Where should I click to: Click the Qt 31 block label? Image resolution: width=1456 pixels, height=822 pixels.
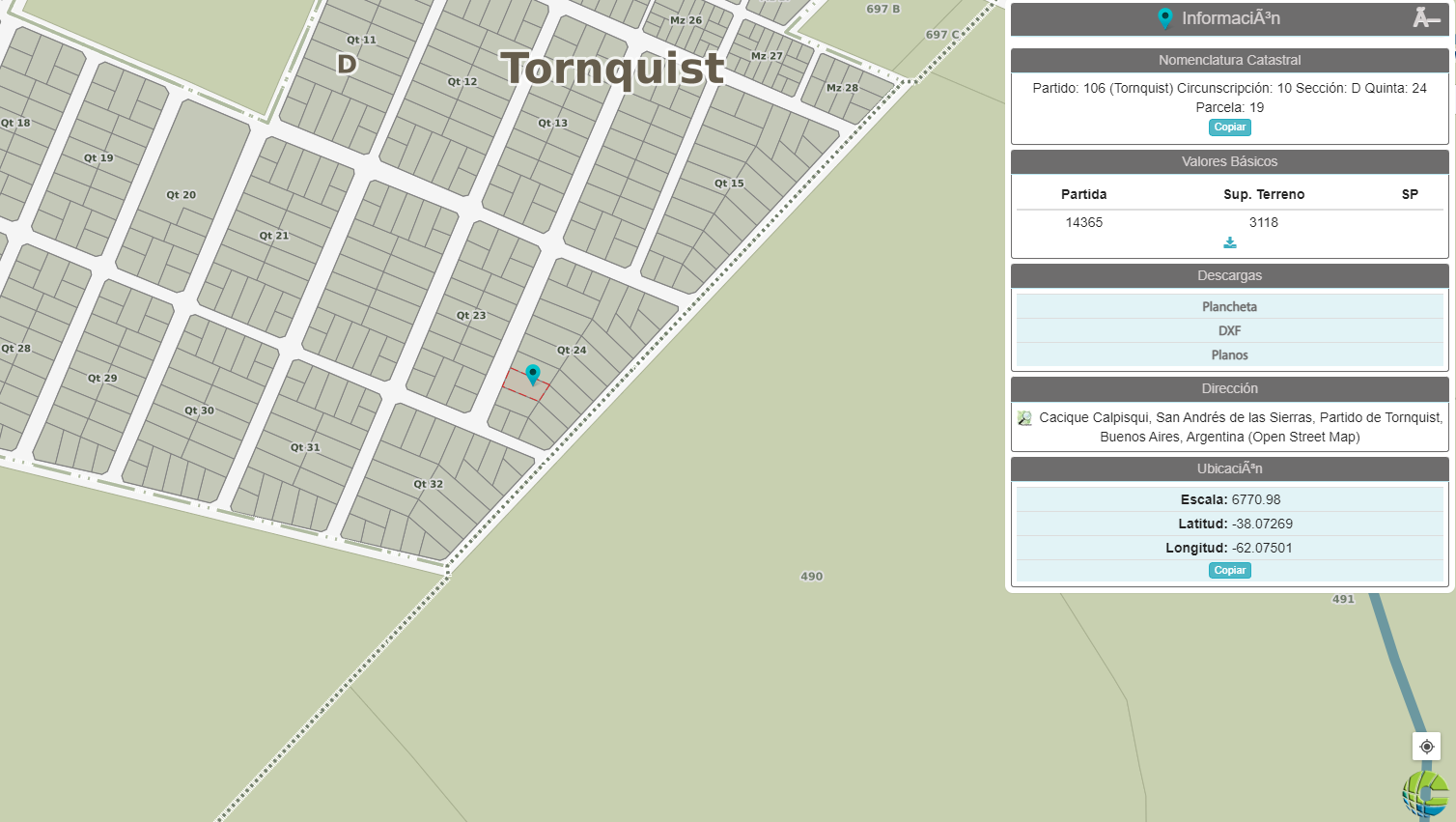[x=305, y=448]
